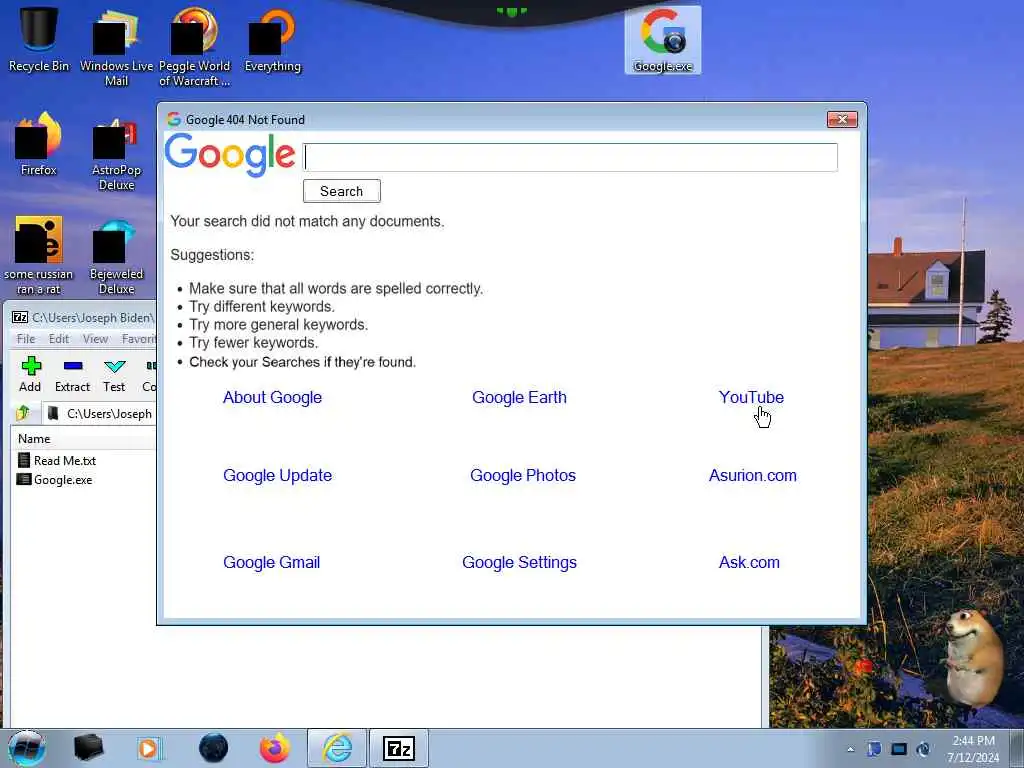
Task: Click the Google logo image in dialog
Action: coord(230,155)
